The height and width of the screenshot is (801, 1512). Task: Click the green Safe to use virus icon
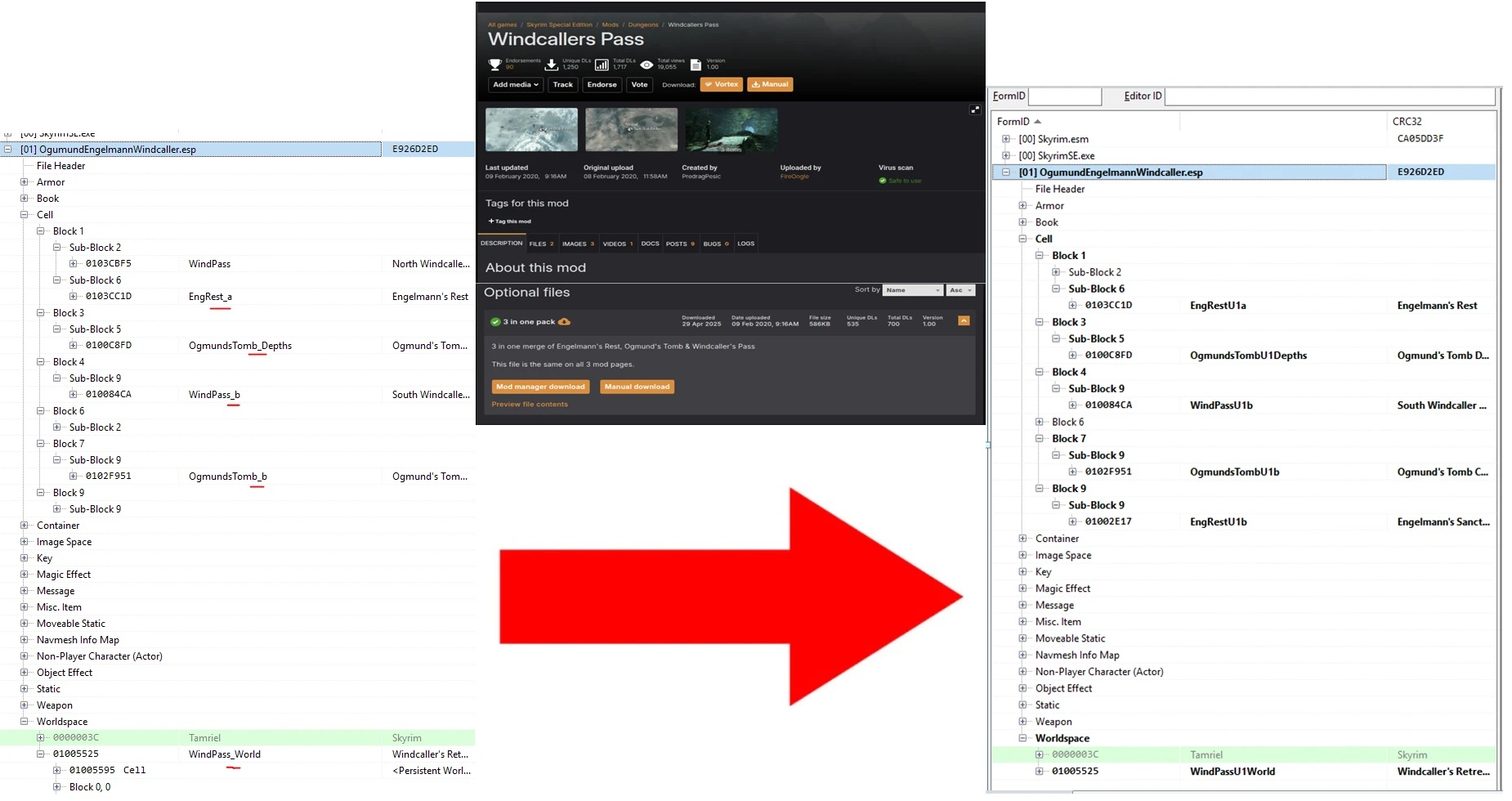(x=883, y=181)
